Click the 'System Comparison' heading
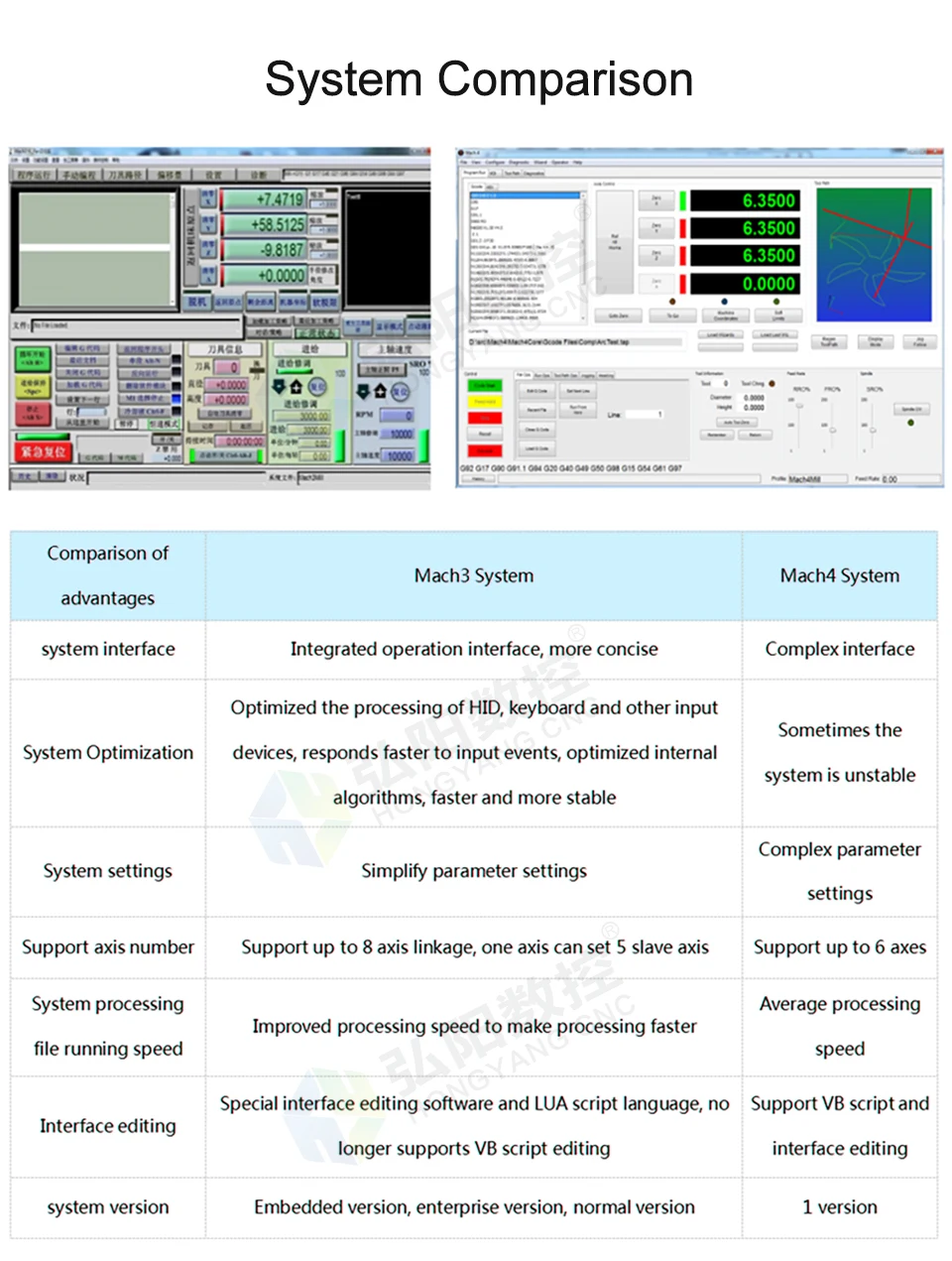952x1261 pixels. tap(479, 78)
